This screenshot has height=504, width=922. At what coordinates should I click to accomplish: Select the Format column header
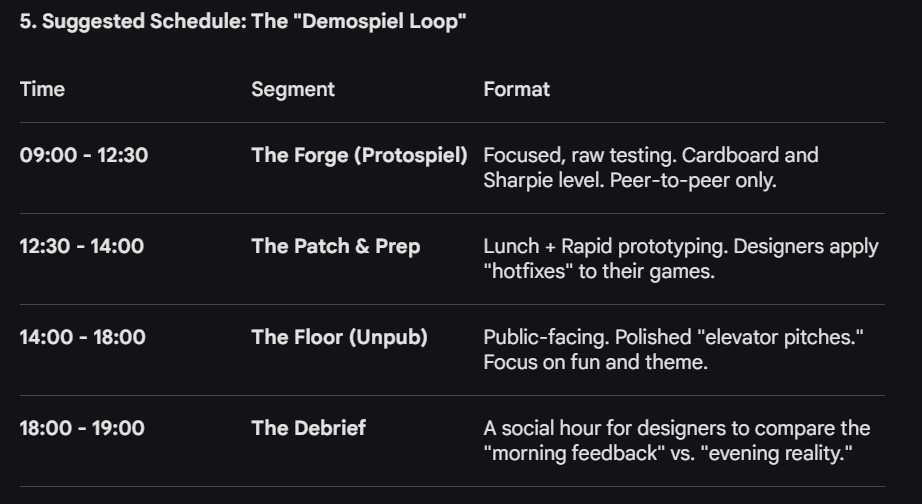[516, 89]
